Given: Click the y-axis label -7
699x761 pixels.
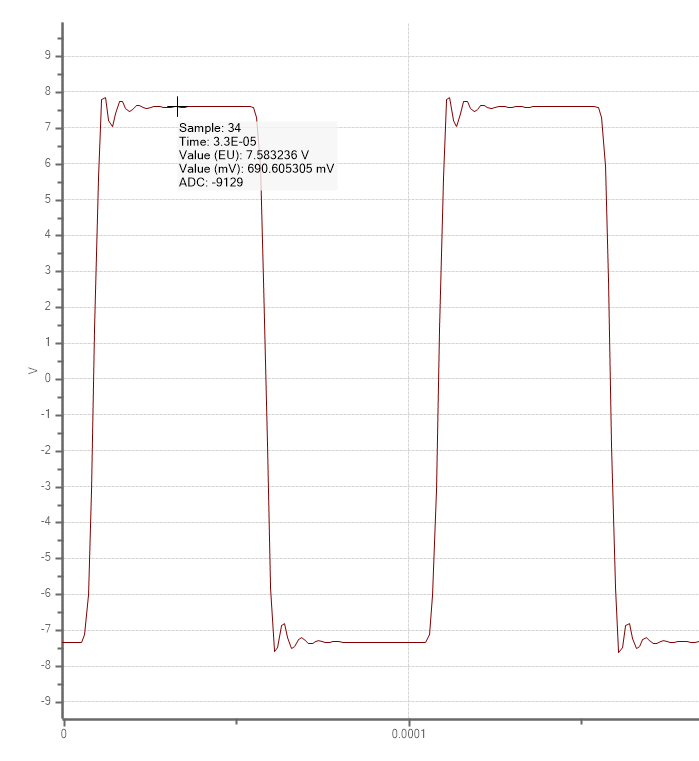Looking at the screenshot, I should pos(46,629).
